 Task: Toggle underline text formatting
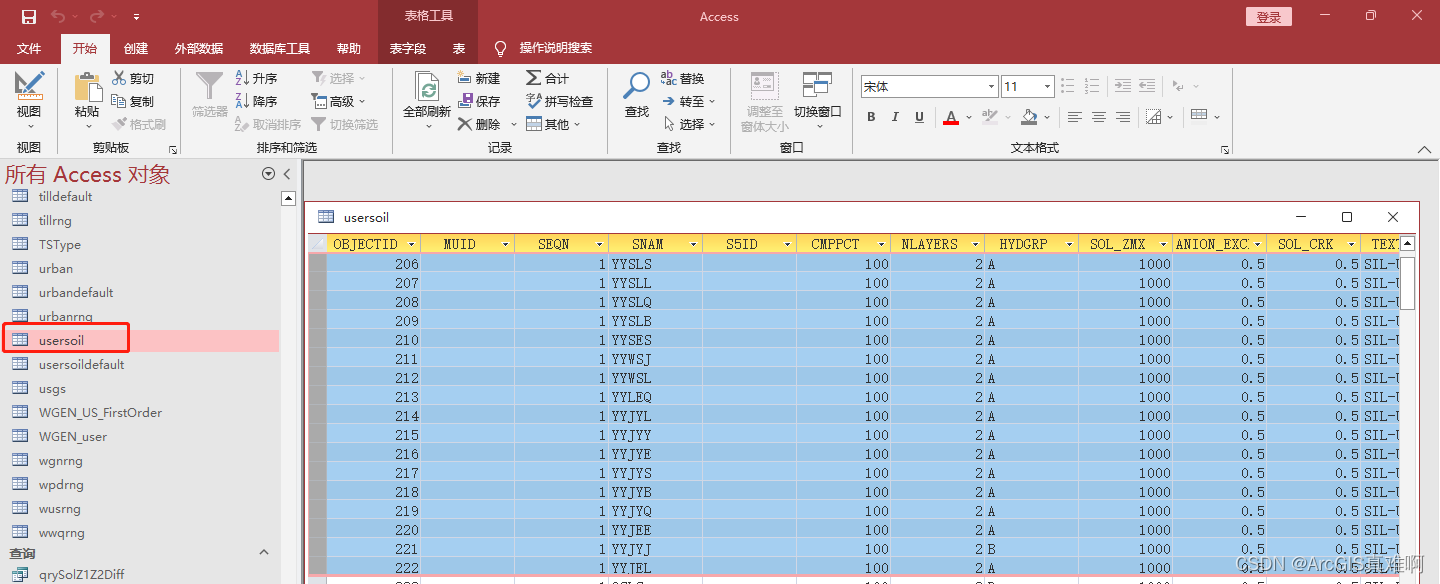919,117
